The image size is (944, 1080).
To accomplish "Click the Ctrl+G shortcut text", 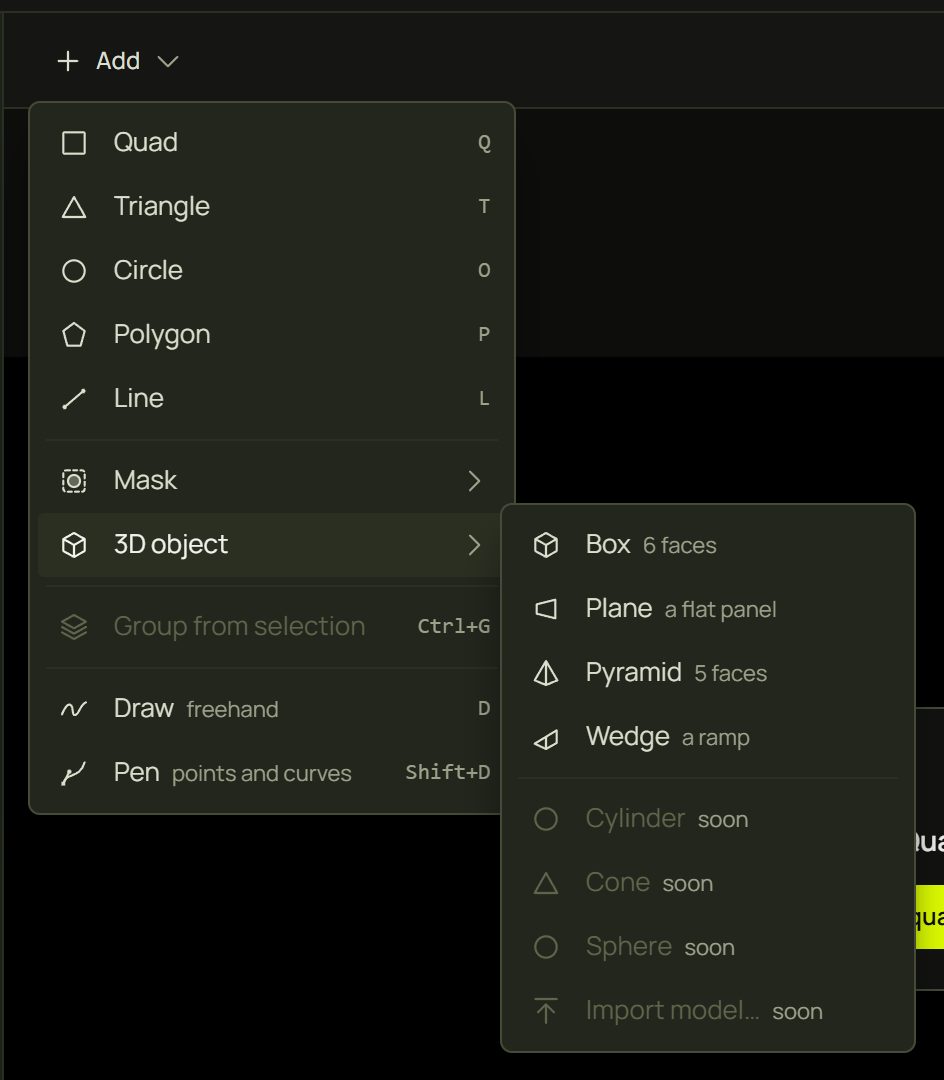I will (x=454, y=626).
